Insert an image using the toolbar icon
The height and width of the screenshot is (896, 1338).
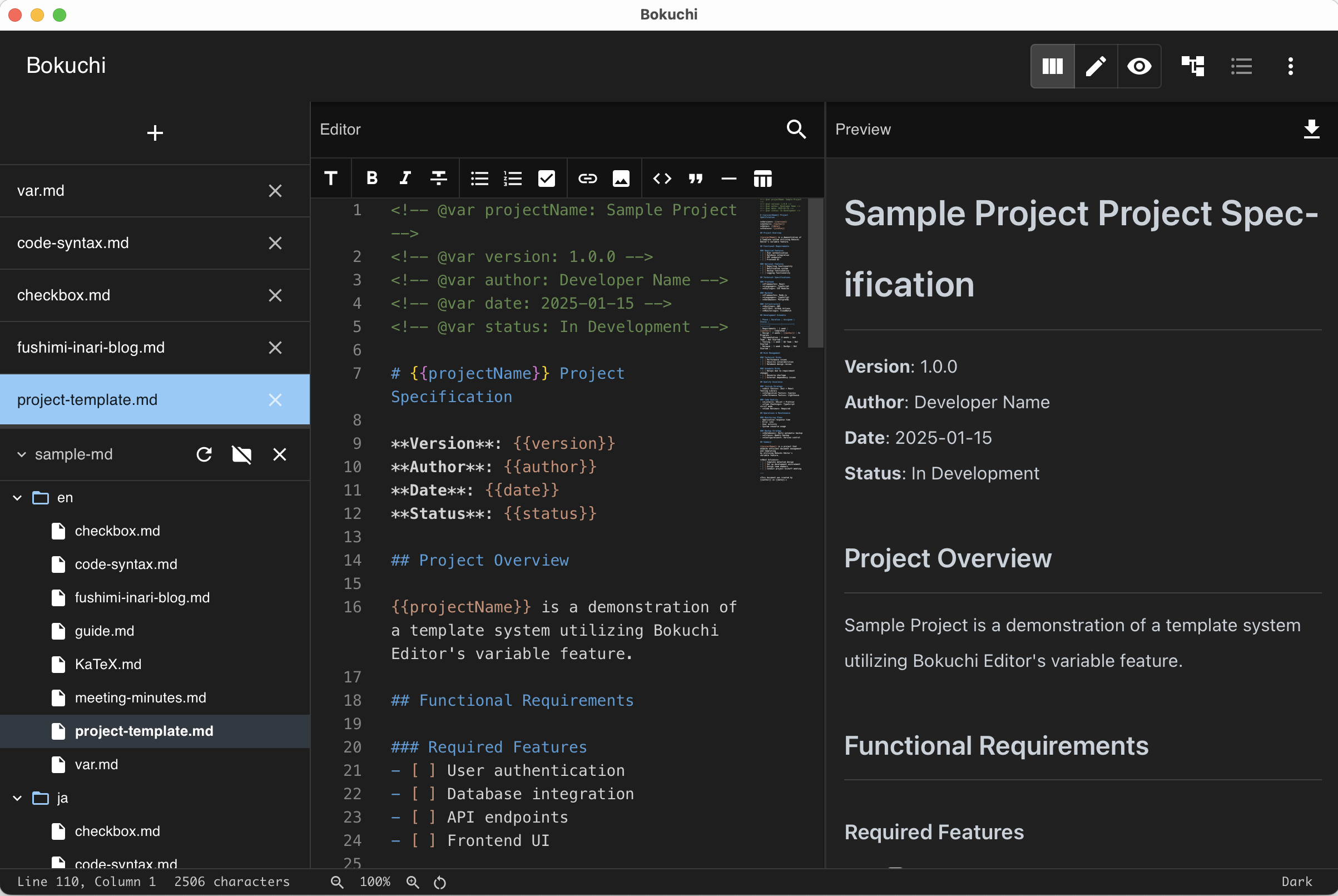[621, 179]
